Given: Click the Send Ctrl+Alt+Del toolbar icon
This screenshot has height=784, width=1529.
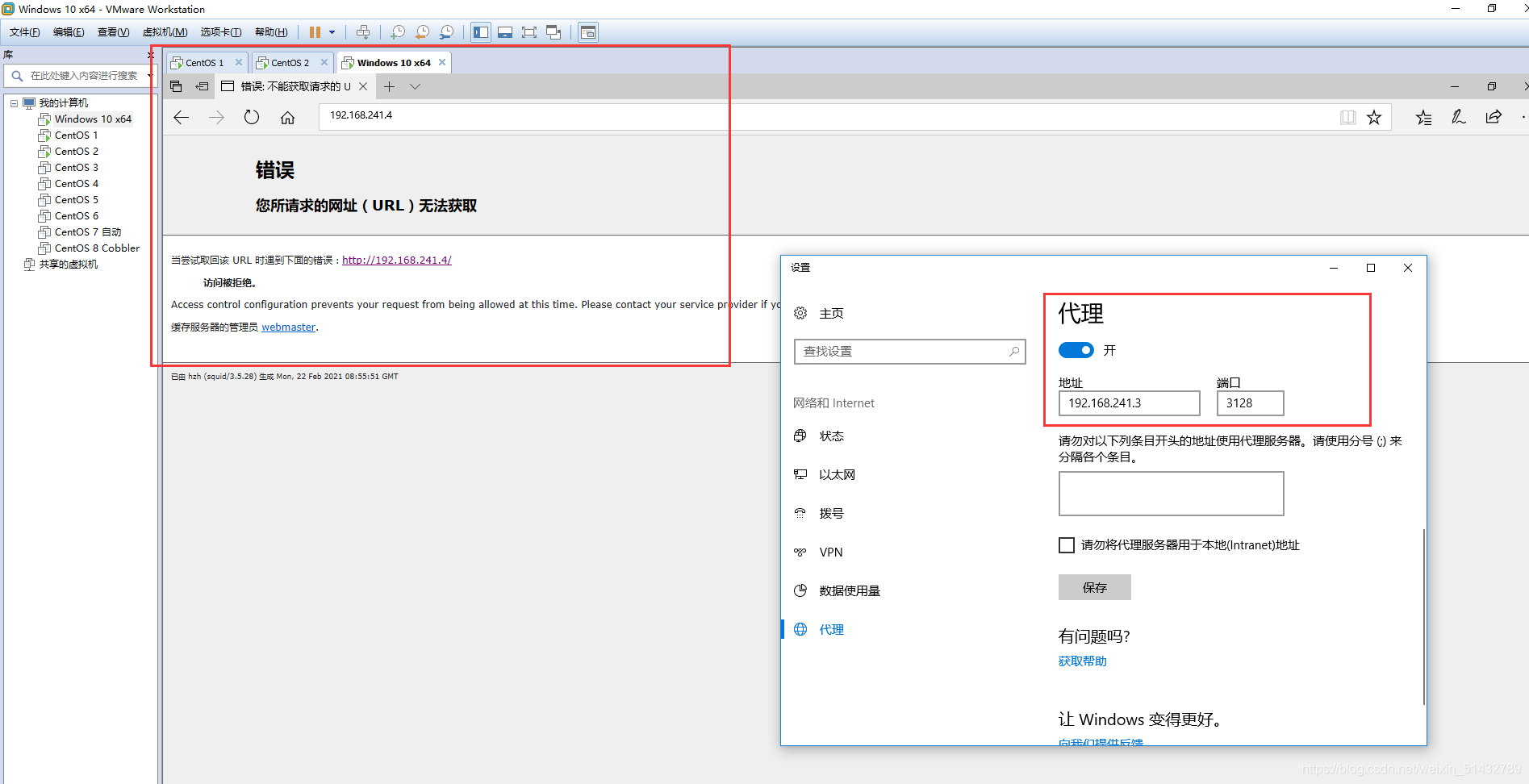Looking at the screenshot, I should [x=363, y=32].
